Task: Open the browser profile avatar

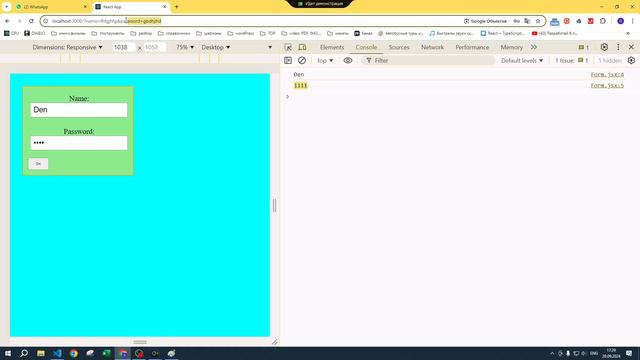Action: click(620, 21)
